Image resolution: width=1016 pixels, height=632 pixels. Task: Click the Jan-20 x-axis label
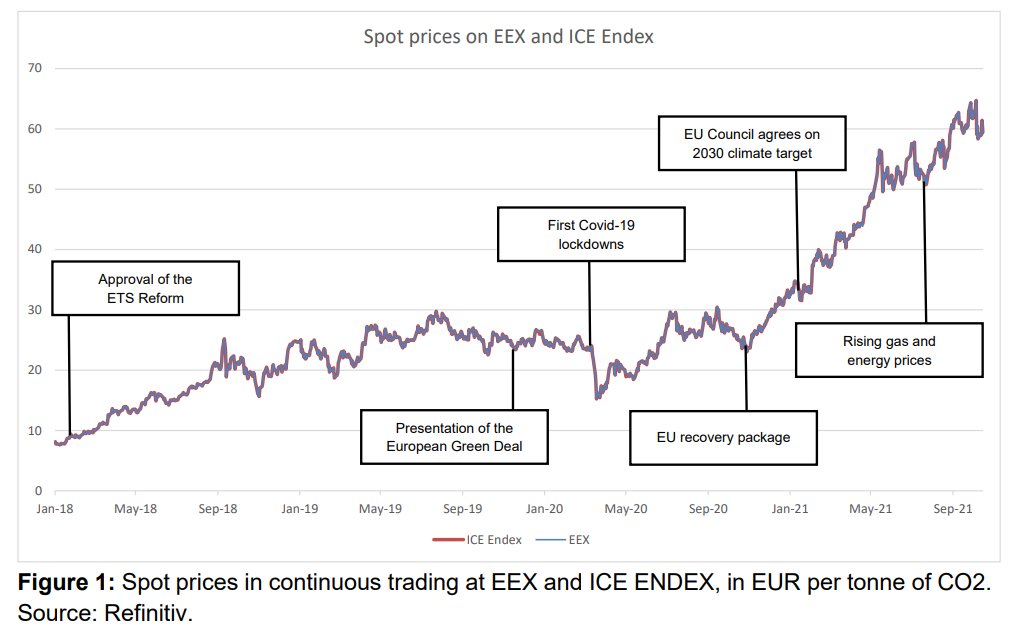click(x=544, y=509)
